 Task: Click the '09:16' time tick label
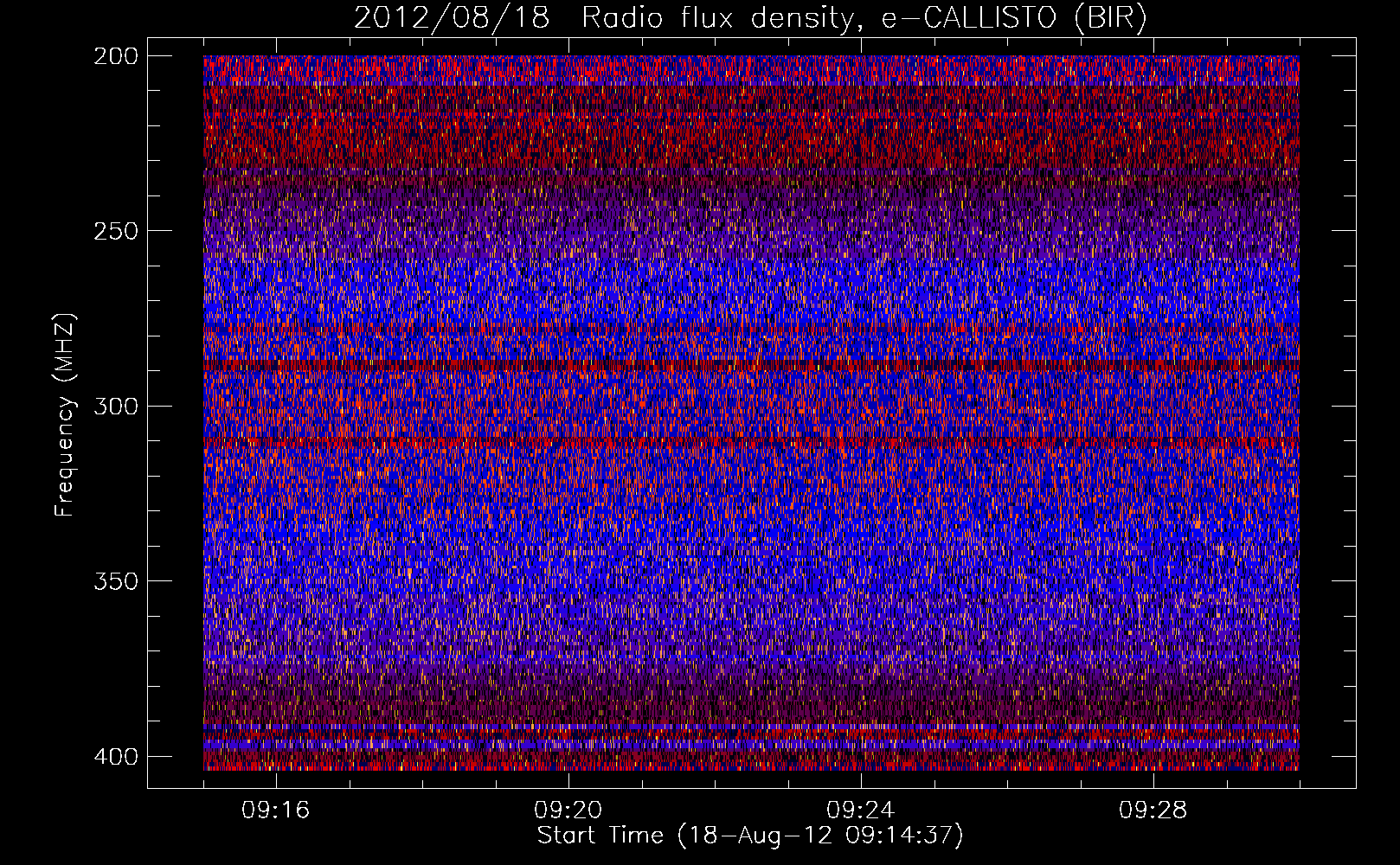[276, 811]
